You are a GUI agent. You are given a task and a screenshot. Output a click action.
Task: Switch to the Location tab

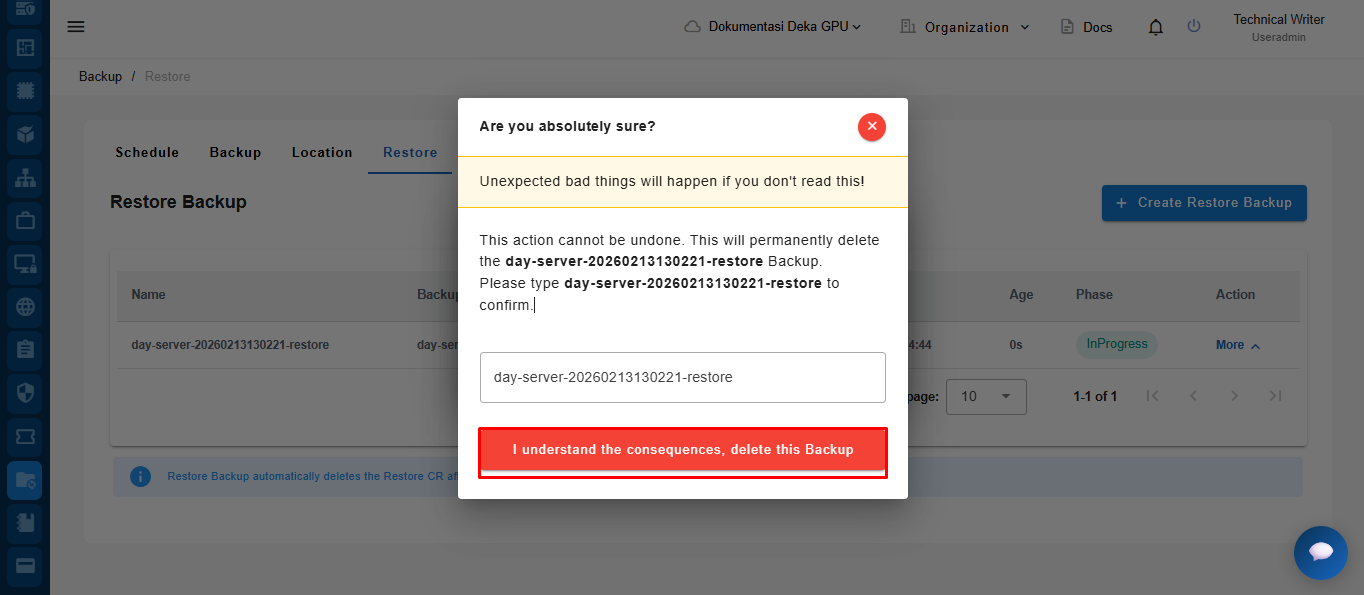pyautogui.click(x=322, y=153)
